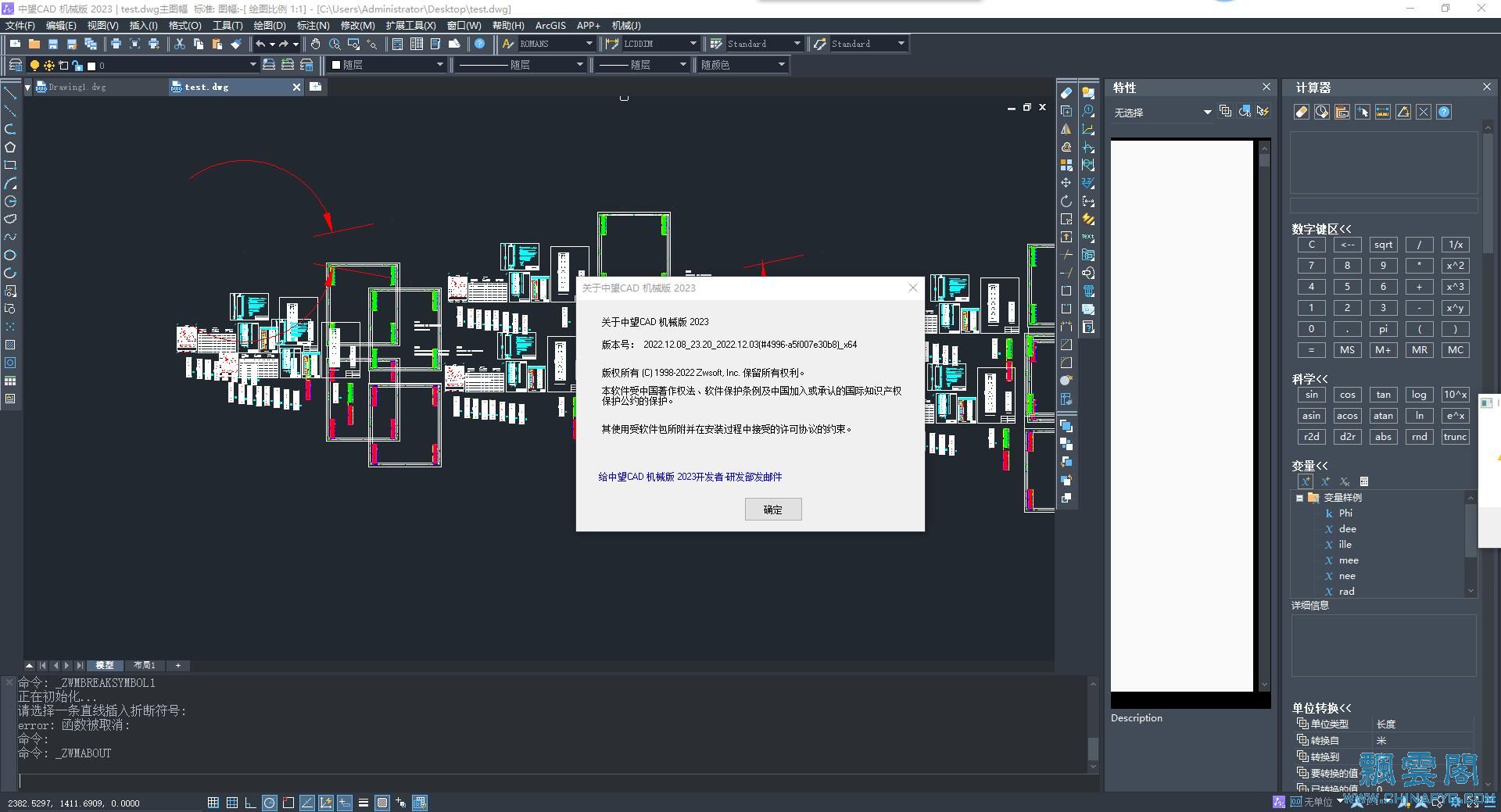The height and width of the screenshot is (812, 1501).
Task: Toggle Object Snap in status bar
Action: [x=288, y=803]
